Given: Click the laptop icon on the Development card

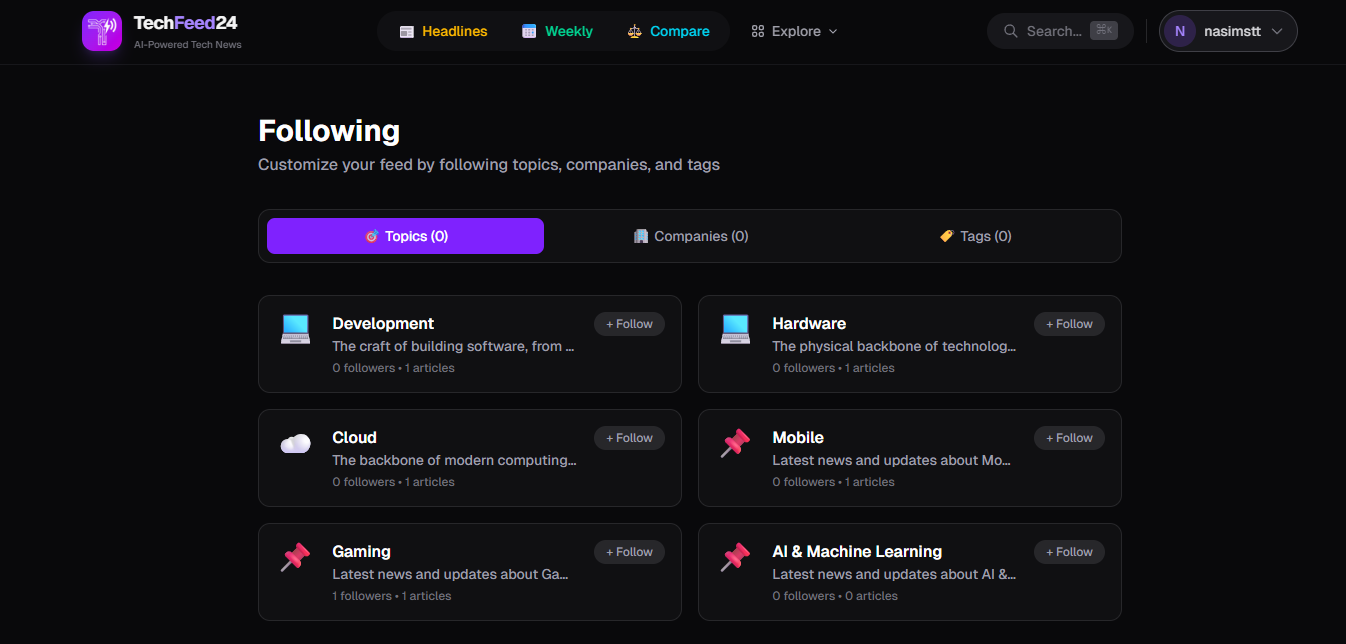Looking at the screenshot, I should 295,328.
